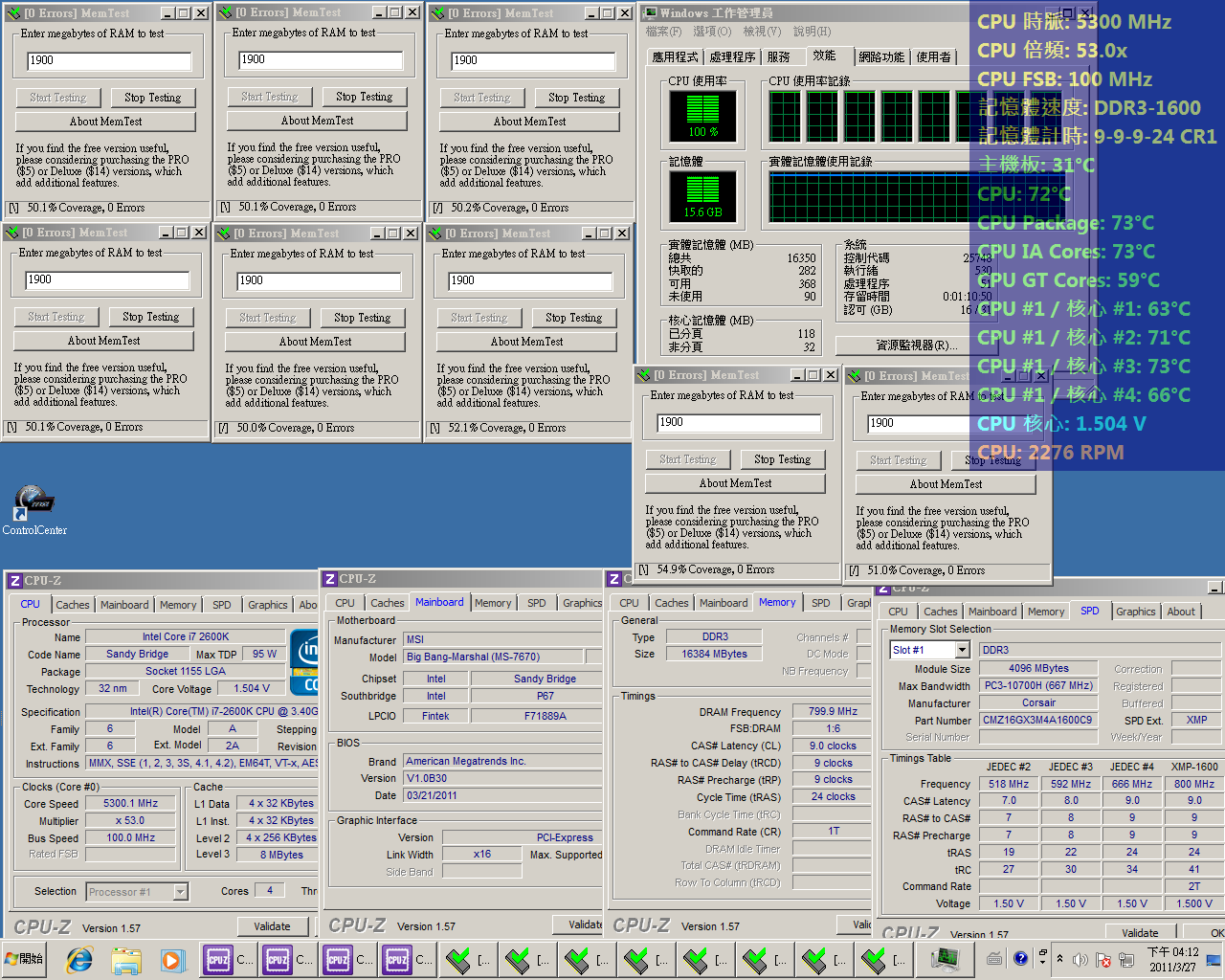The width and height of the screenshot is (1225, 980).
Task: Click the Intel Core i7 logo in CPU-Z
Action: 304,662
